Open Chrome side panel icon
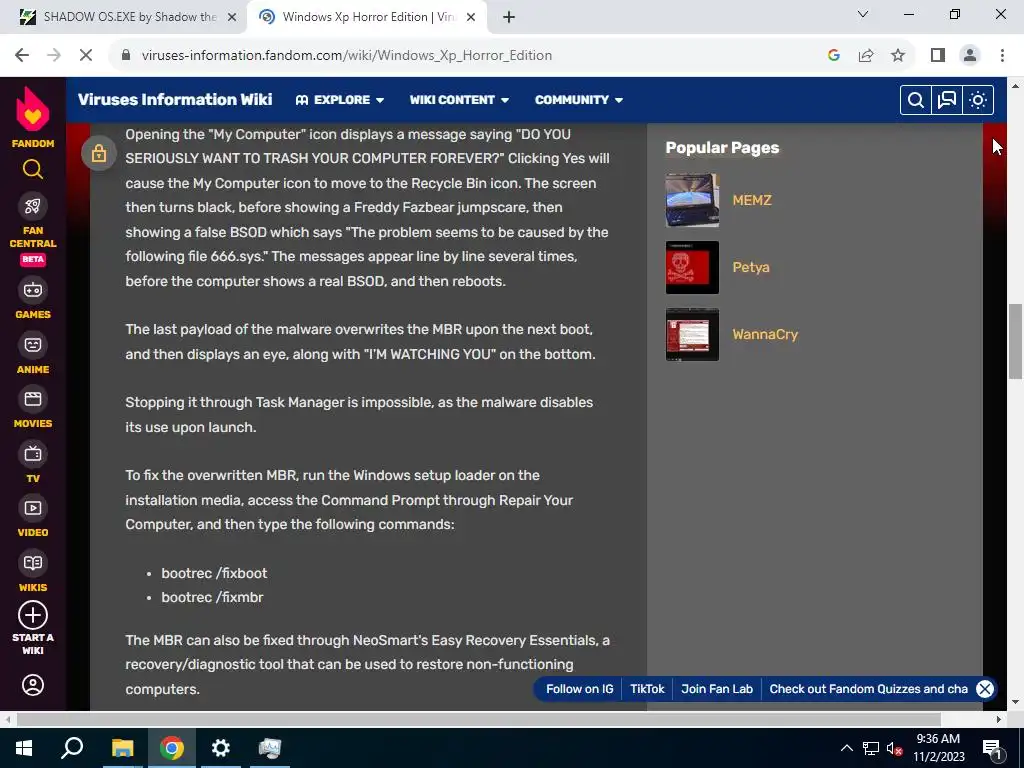The image size is (1024, 768). pos(938,56)
